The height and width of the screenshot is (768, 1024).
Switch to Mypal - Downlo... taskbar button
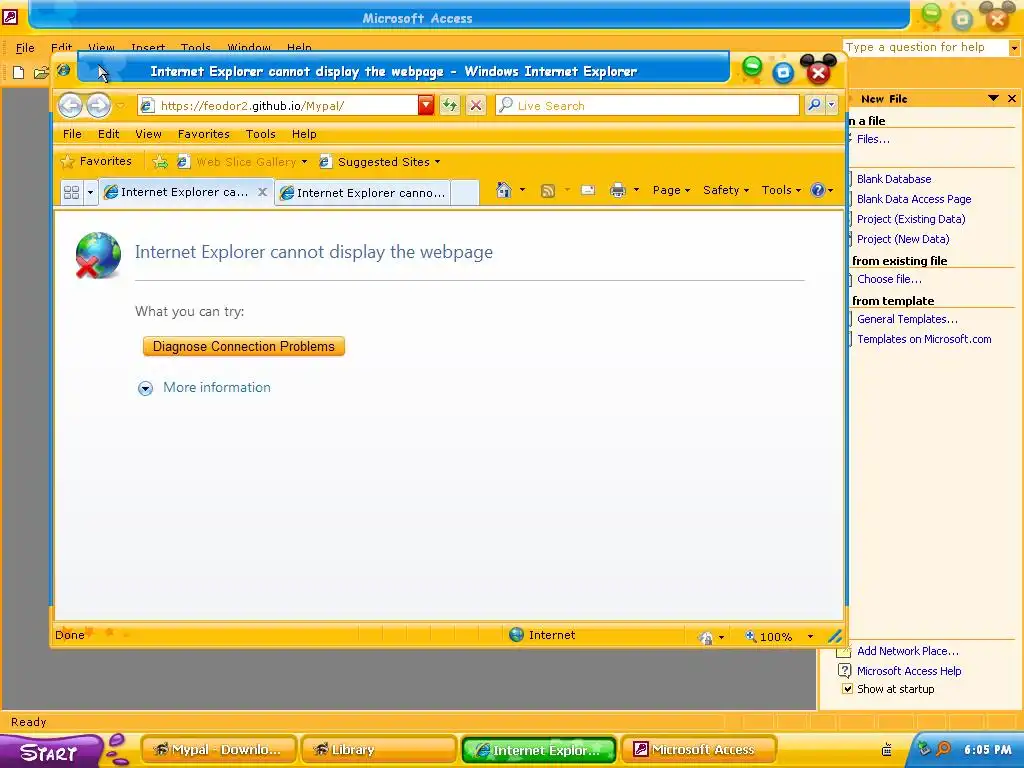(x=219, y=749)
